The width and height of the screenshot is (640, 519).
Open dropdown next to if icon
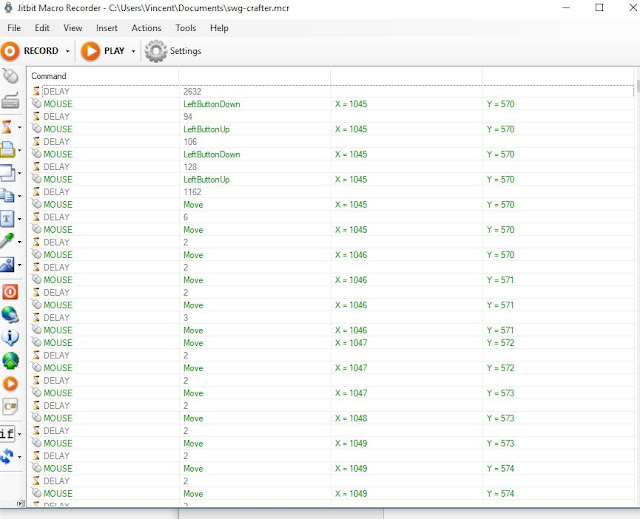(19, 434)
